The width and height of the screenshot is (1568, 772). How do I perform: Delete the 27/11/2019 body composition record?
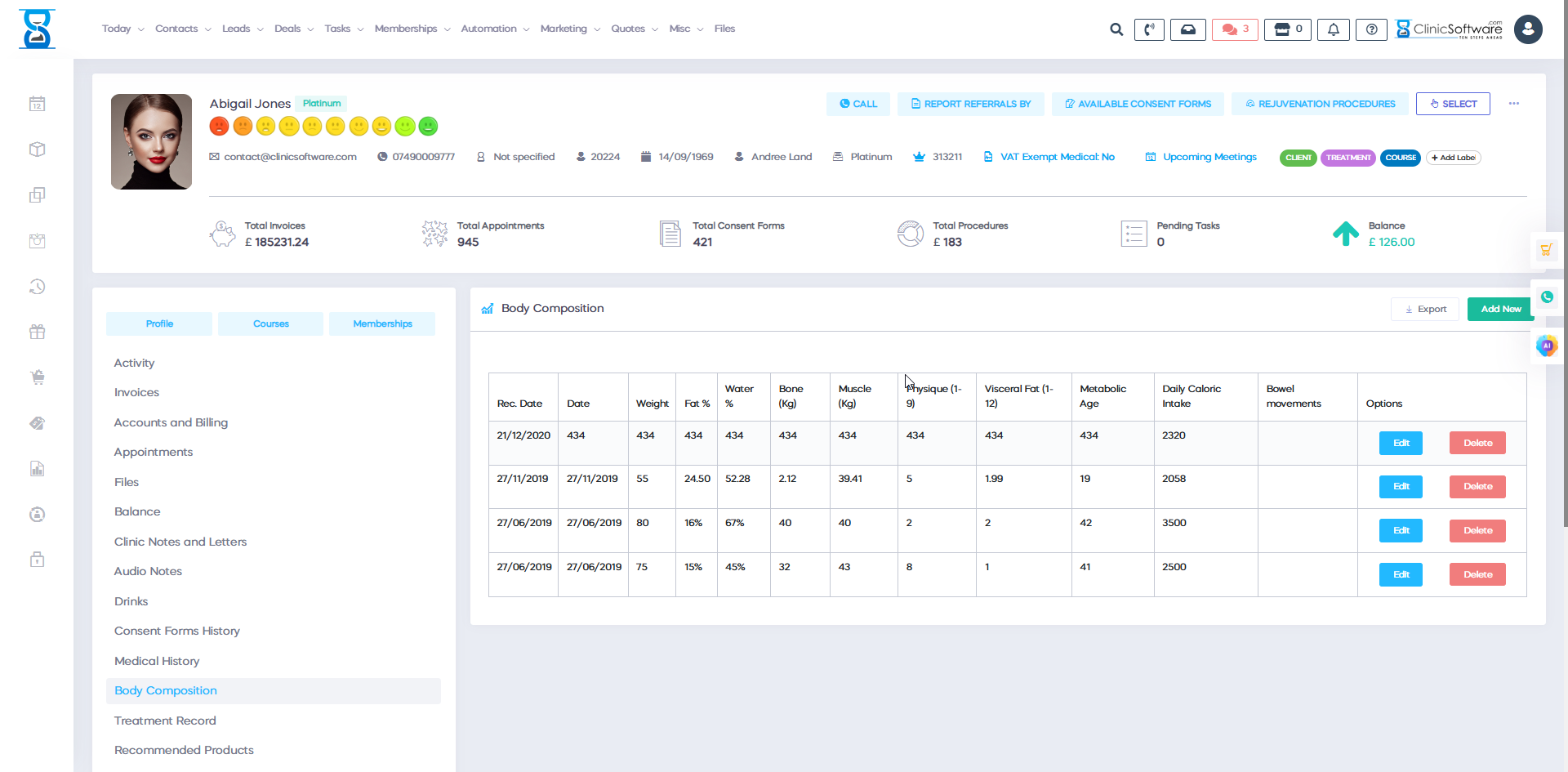[x=1477, y=487]
